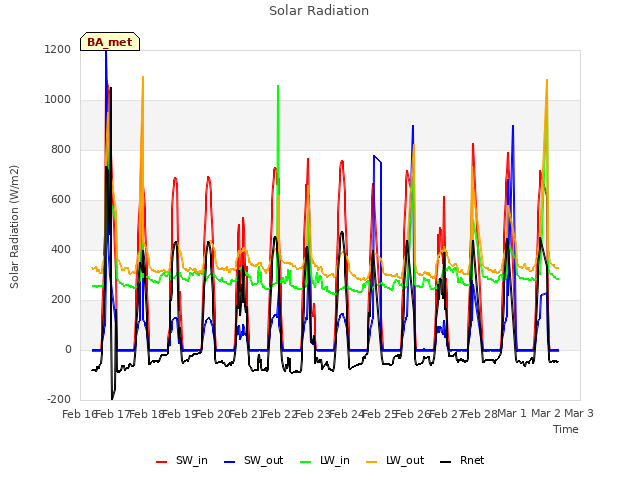Click the Mar 1 x-axis tick label

512,414
